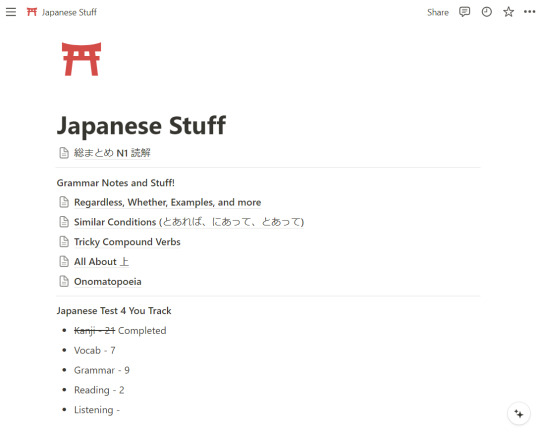Click page icon beside Regardless, Whether, Examples
This screenshot has width=540, height=433.
click(64, 202)
